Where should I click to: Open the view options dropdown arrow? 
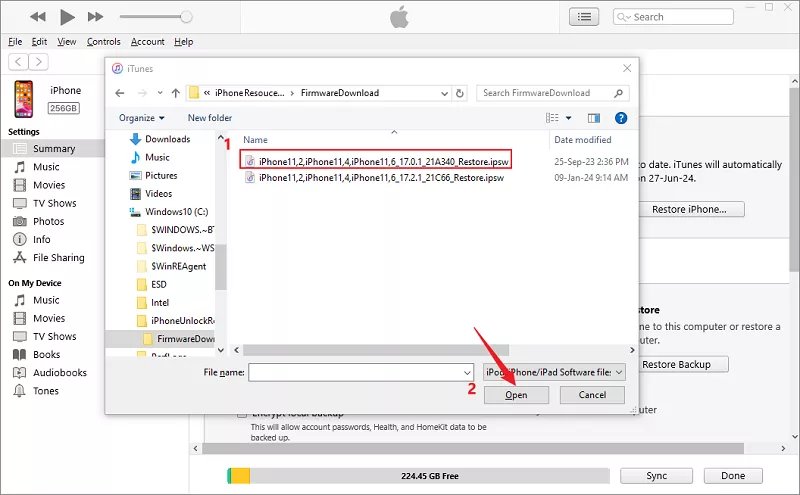pos(568,118)
